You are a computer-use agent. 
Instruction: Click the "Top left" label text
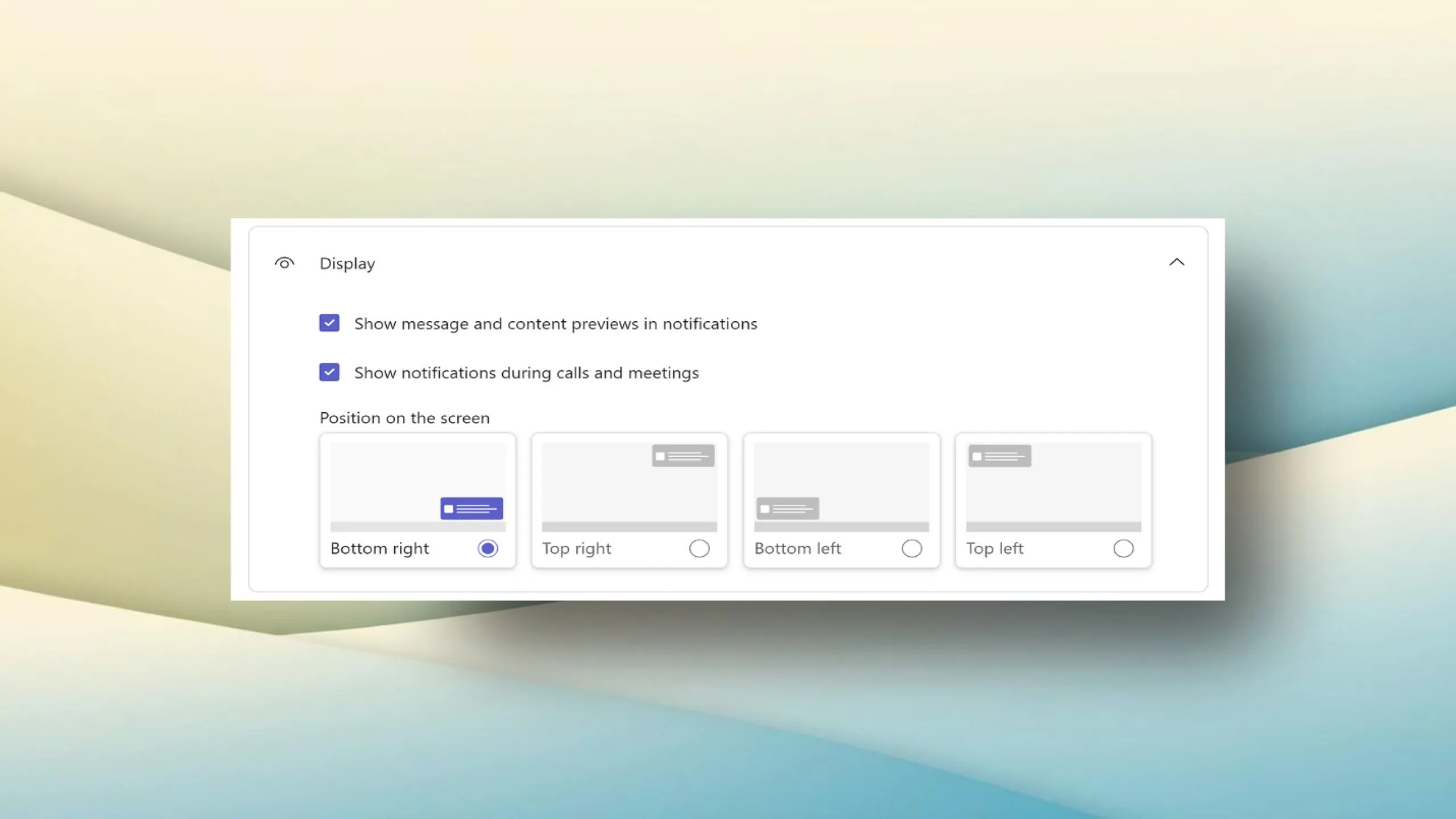[x=995, y=548]
